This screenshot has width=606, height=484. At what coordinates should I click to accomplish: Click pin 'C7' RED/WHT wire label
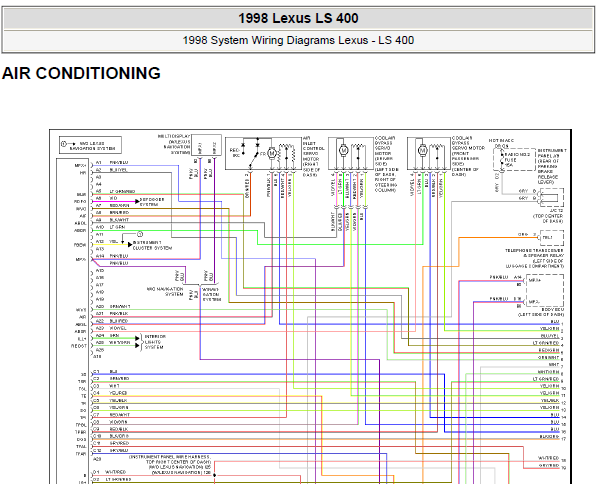pyautogui.click(x=119, y=414)
